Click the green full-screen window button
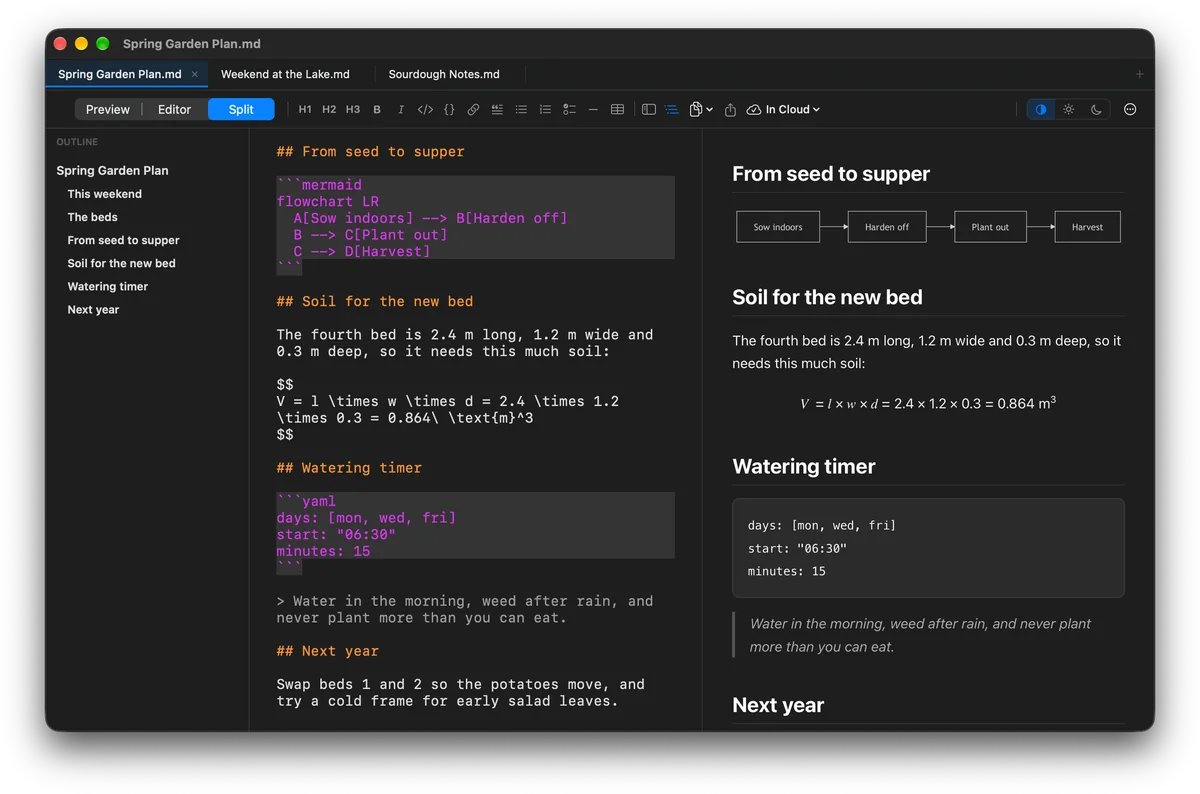Screen dimensions: 1200x794 pos(102,44)
